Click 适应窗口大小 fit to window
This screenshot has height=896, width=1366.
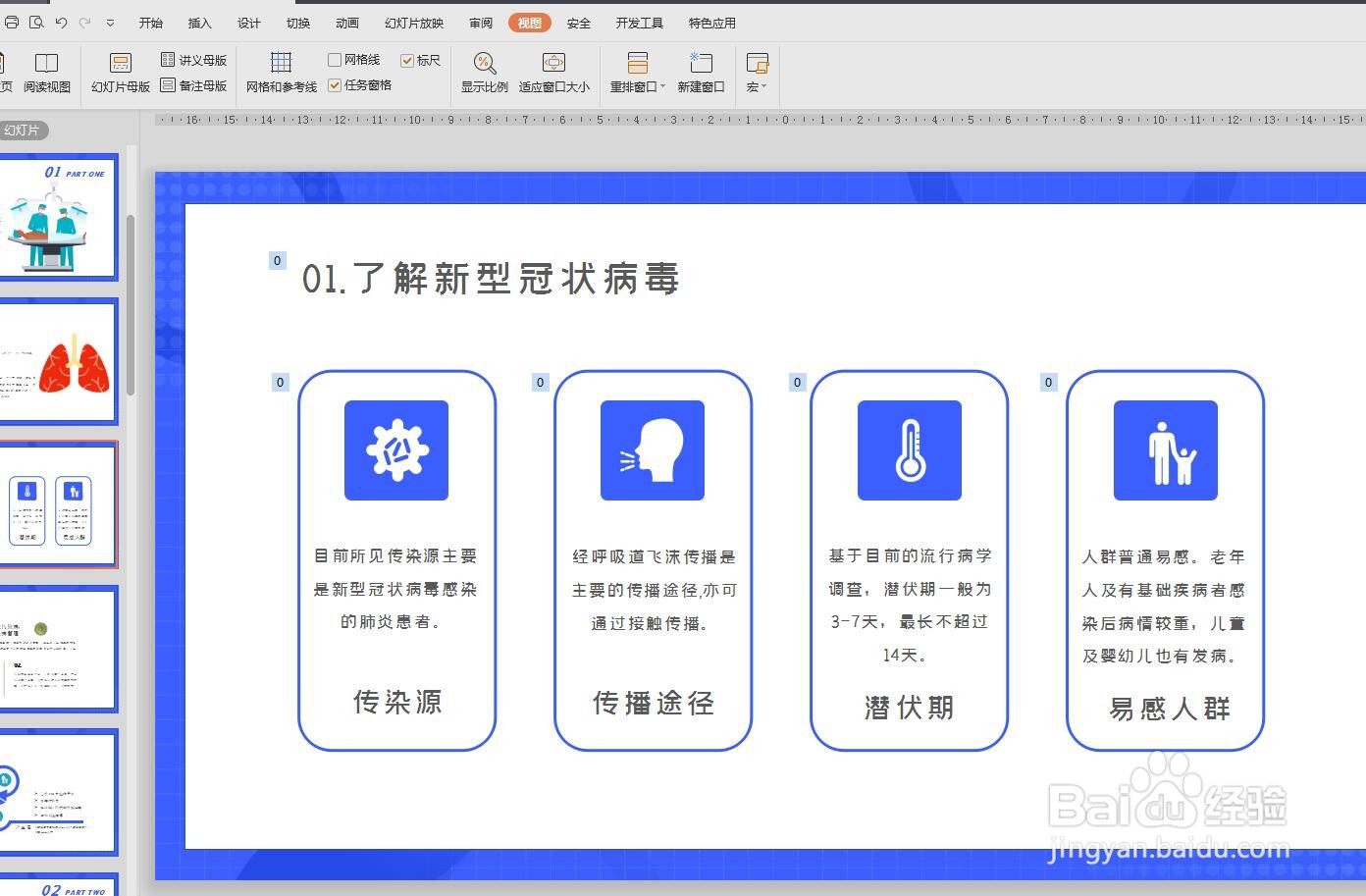click(x=554, y=74)
